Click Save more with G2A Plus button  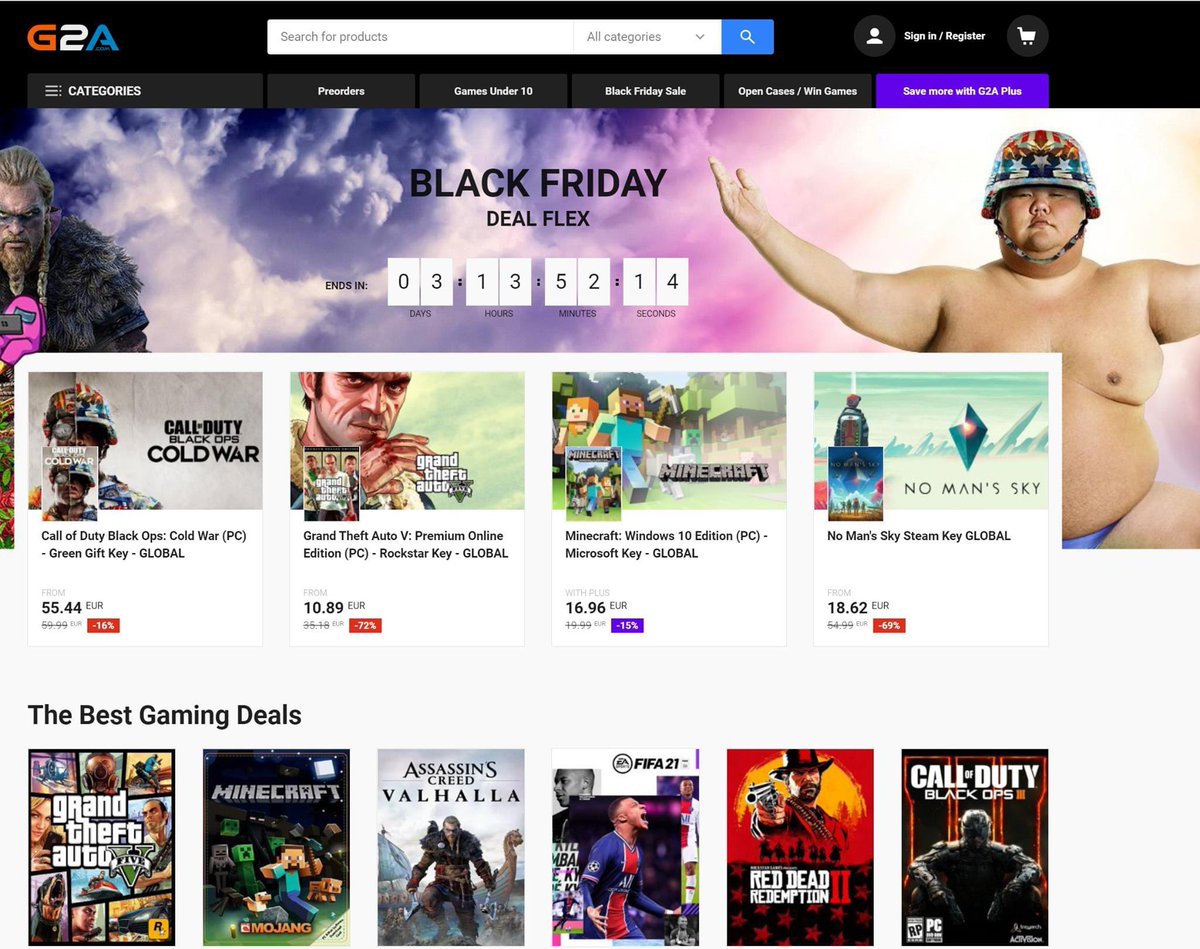tap(962, 91)
